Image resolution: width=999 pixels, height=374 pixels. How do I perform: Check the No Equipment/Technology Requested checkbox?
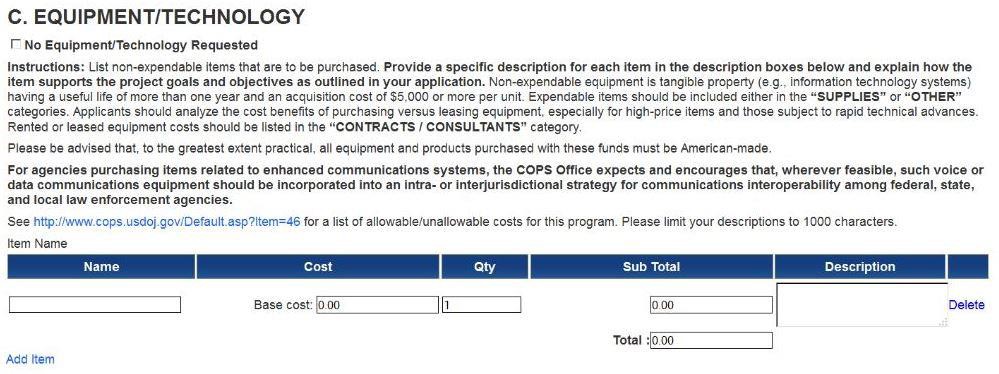click(x=15, y=45)
